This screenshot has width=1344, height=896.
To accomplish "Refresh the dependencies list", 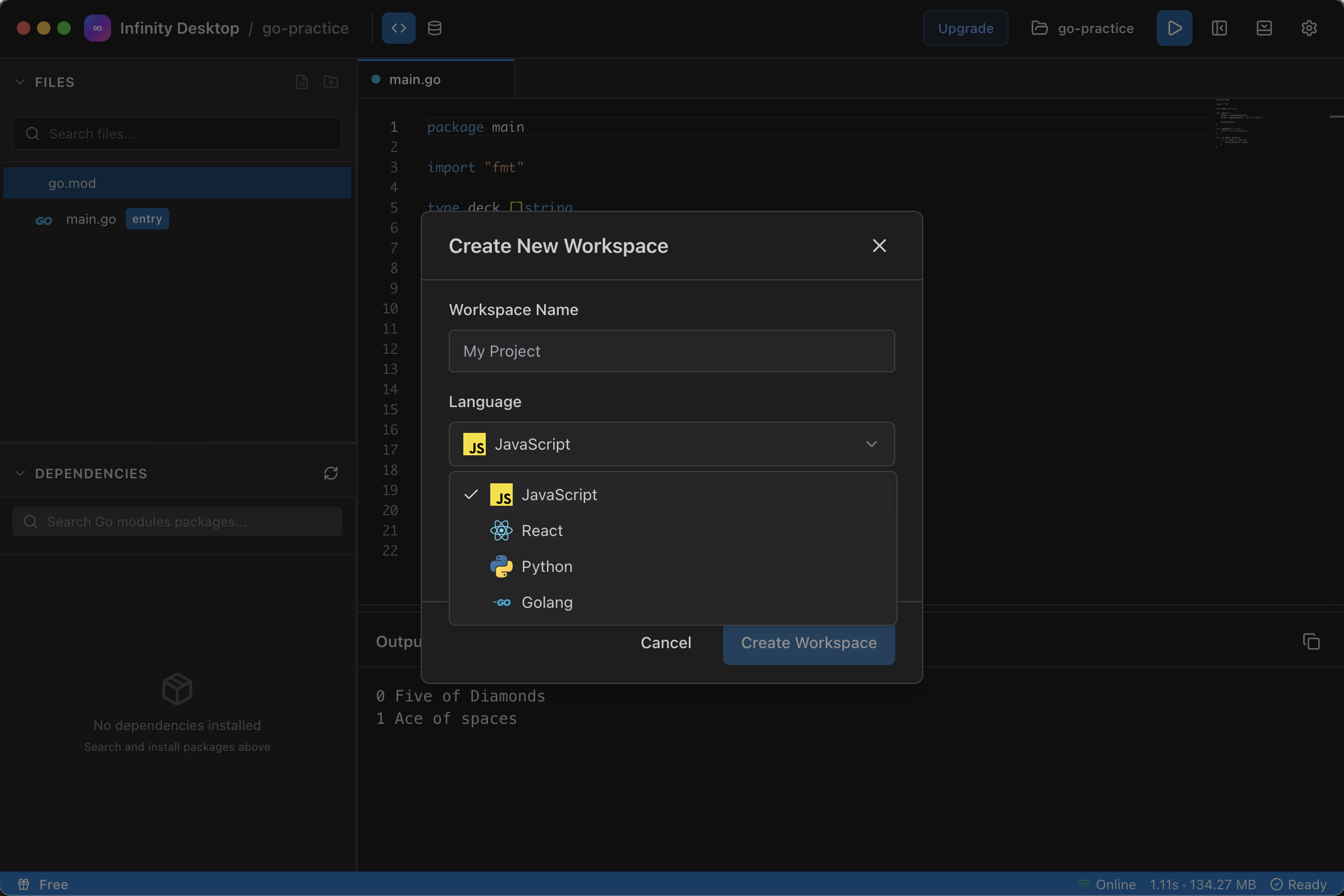I will coord(331,473).
